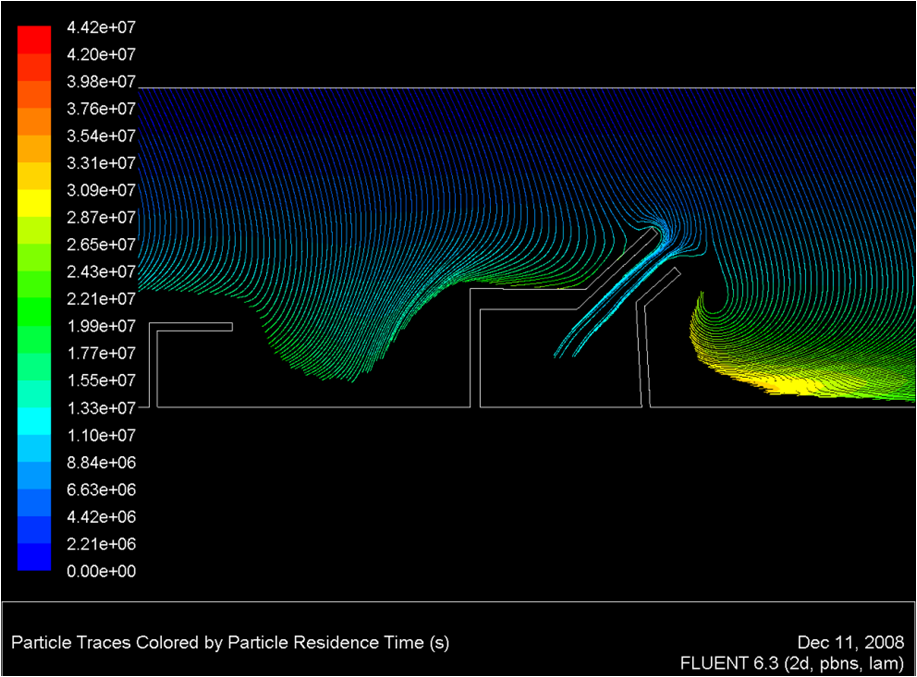917x677 pixels.
Task: Click the cyan legend band near 1.10e+07
Action: point(34,421)
